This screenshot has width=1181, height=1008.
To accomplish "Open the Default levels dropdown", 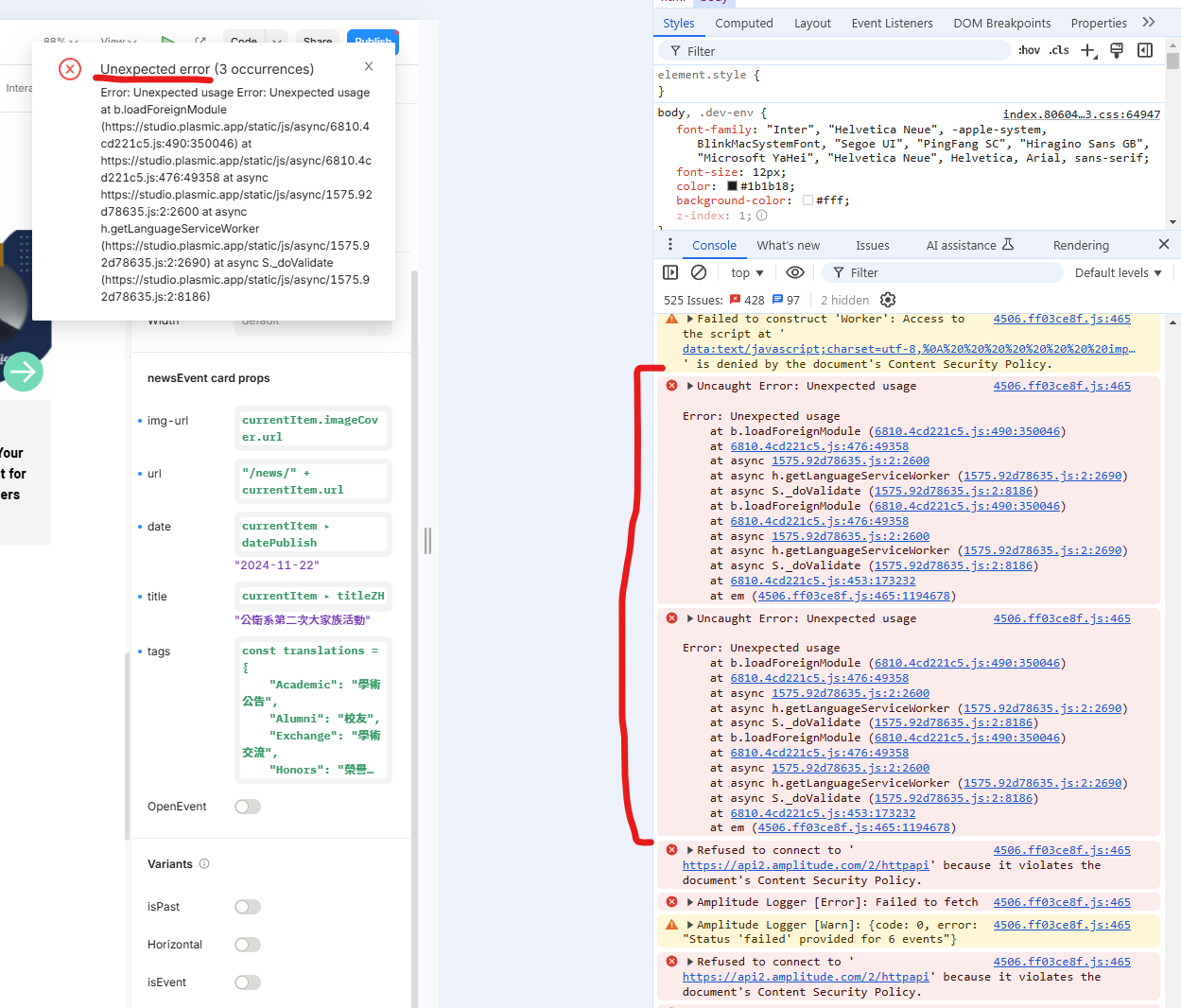I will (x=1118, y=272).
